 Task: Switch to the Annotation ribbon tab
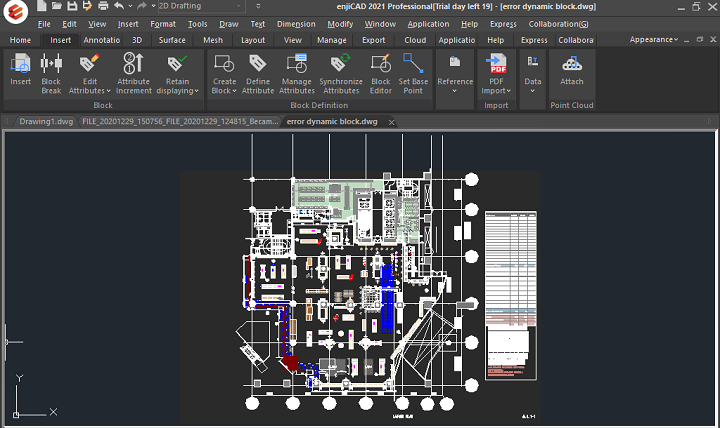(101, 40)
